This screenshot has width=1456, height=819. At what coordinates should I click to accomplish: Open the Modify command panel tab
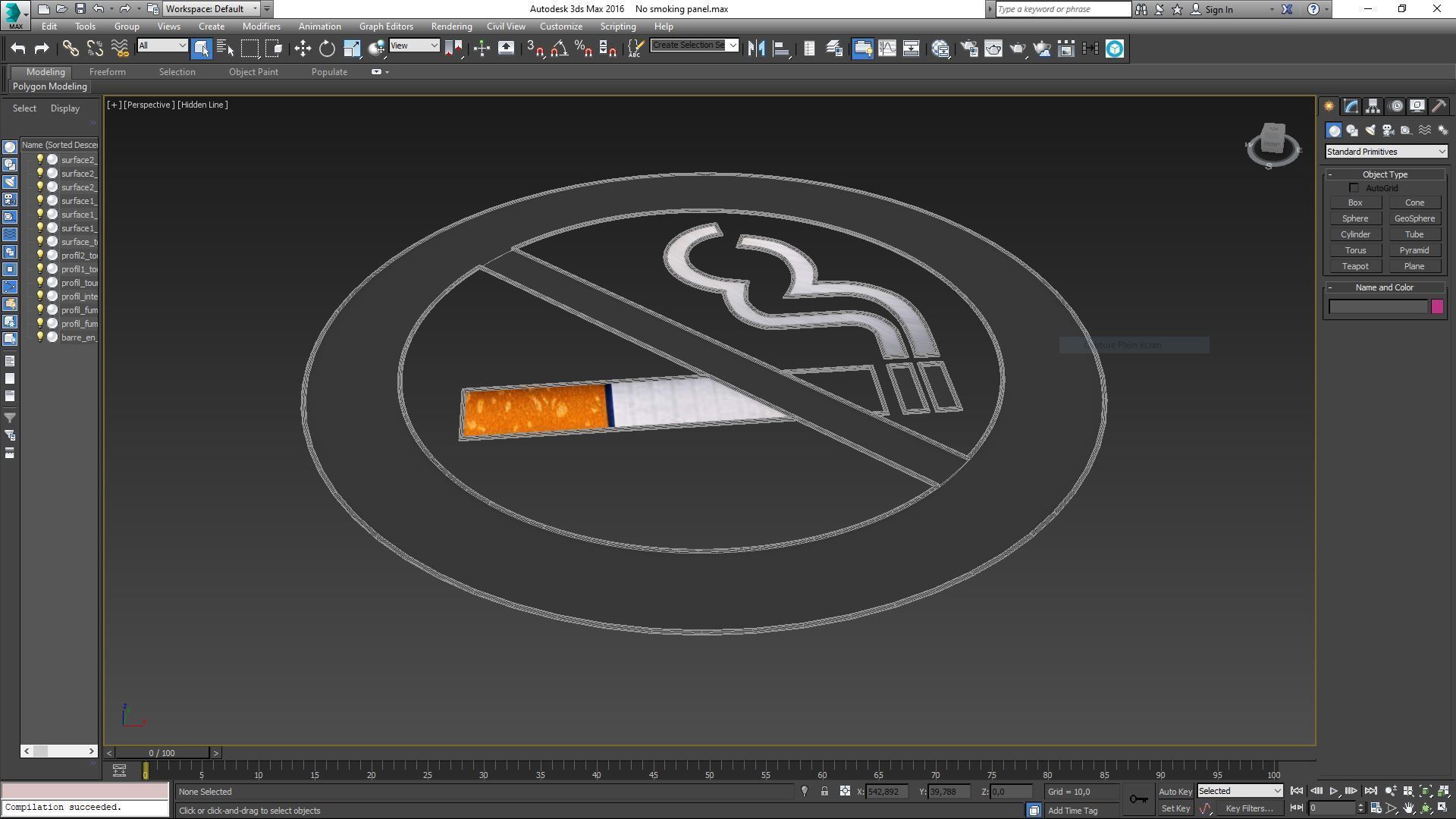point(1351,106)
